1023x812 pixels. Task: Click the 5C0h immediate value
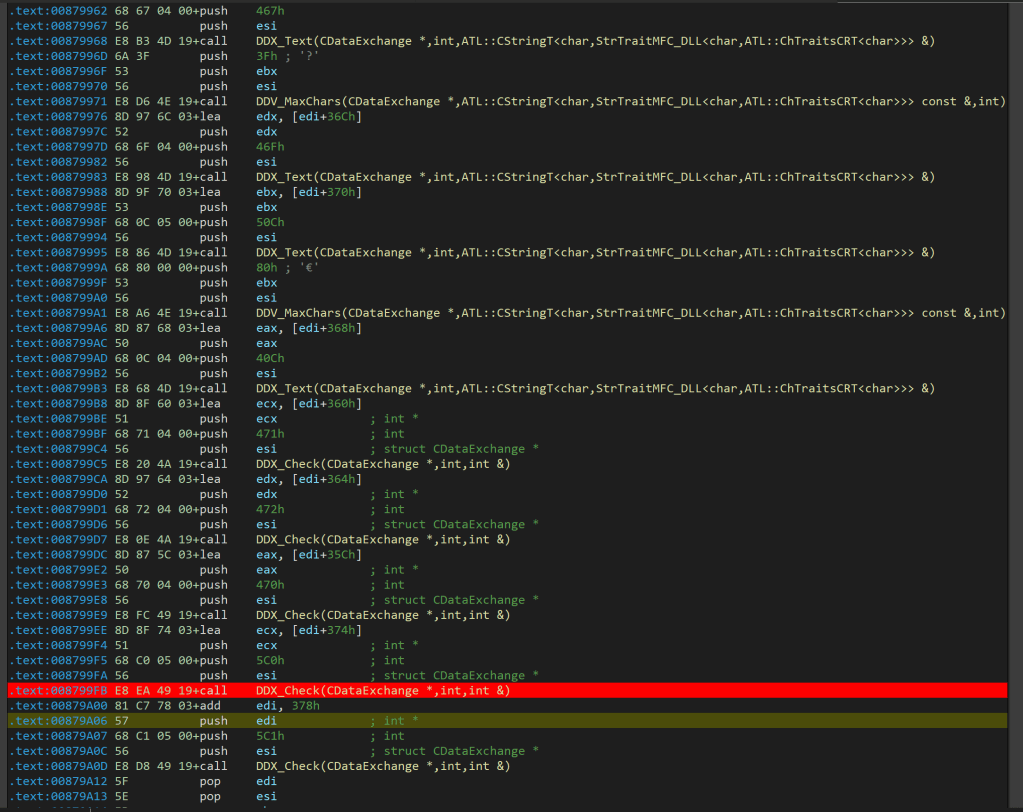click(x=270, y=660)
